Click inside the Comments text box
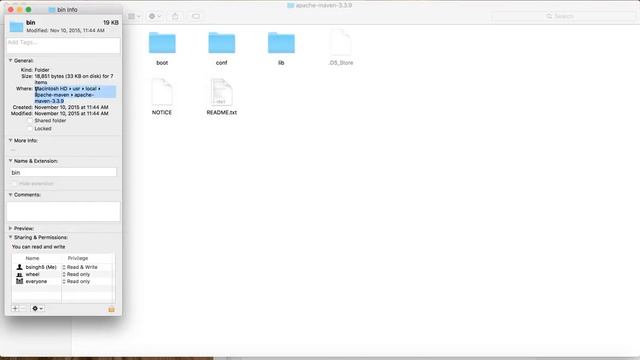This screenshot has width=640, height=360. coord(63,211)
